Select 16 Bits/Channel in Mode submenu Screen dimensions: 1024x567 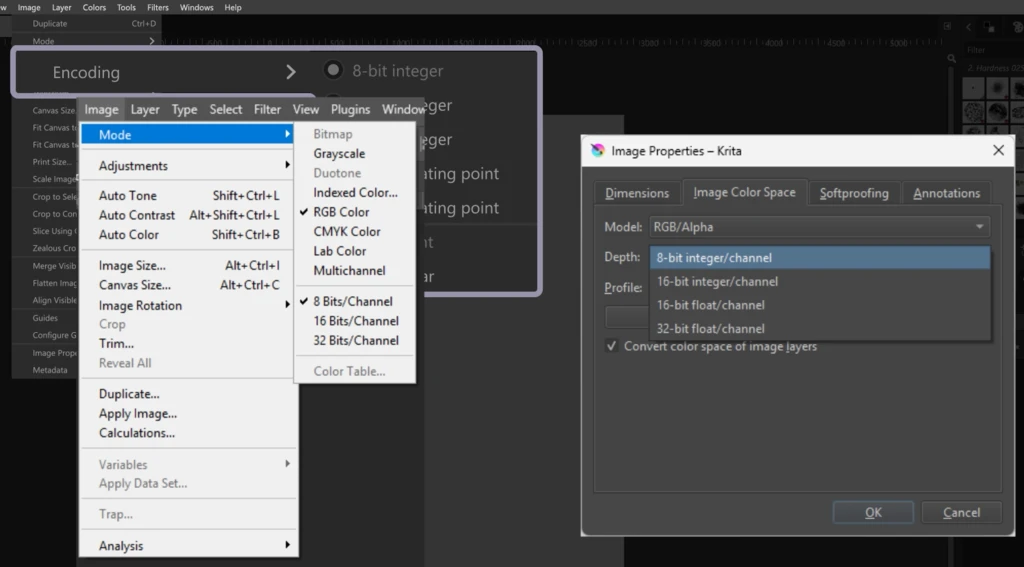pos(355,321)
